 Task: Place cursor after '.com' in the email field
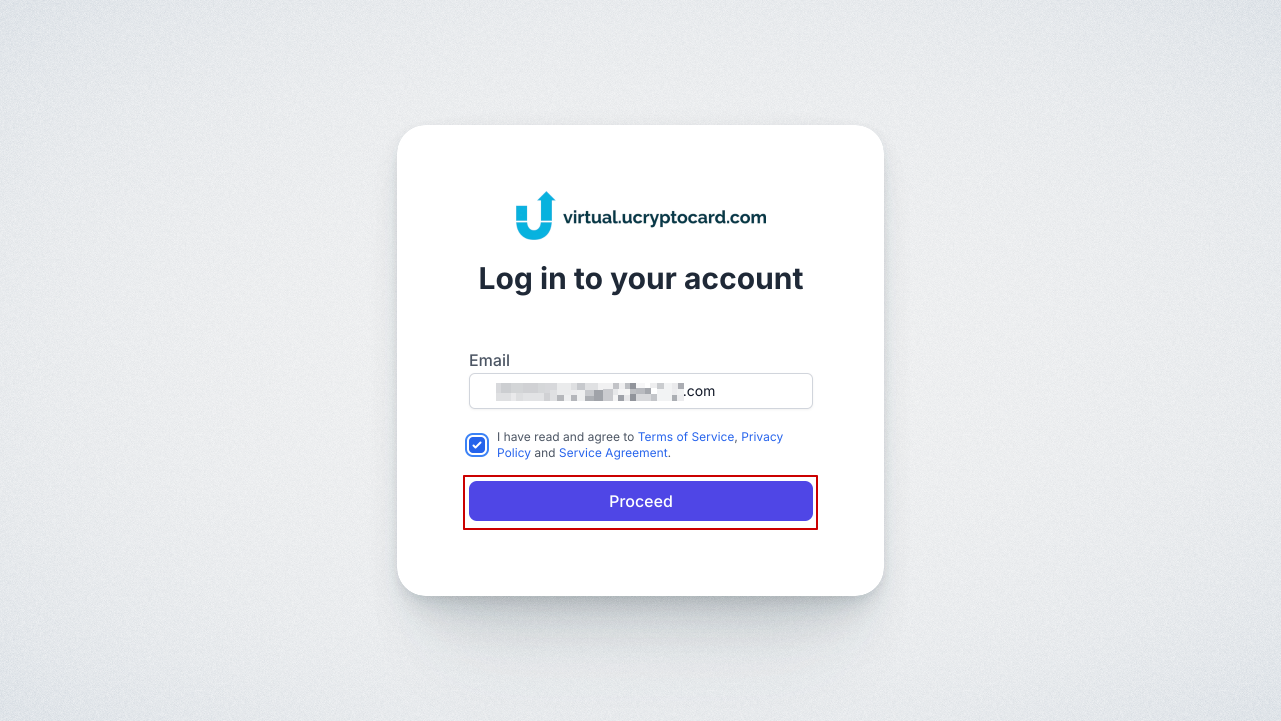(x=717, y=391)
